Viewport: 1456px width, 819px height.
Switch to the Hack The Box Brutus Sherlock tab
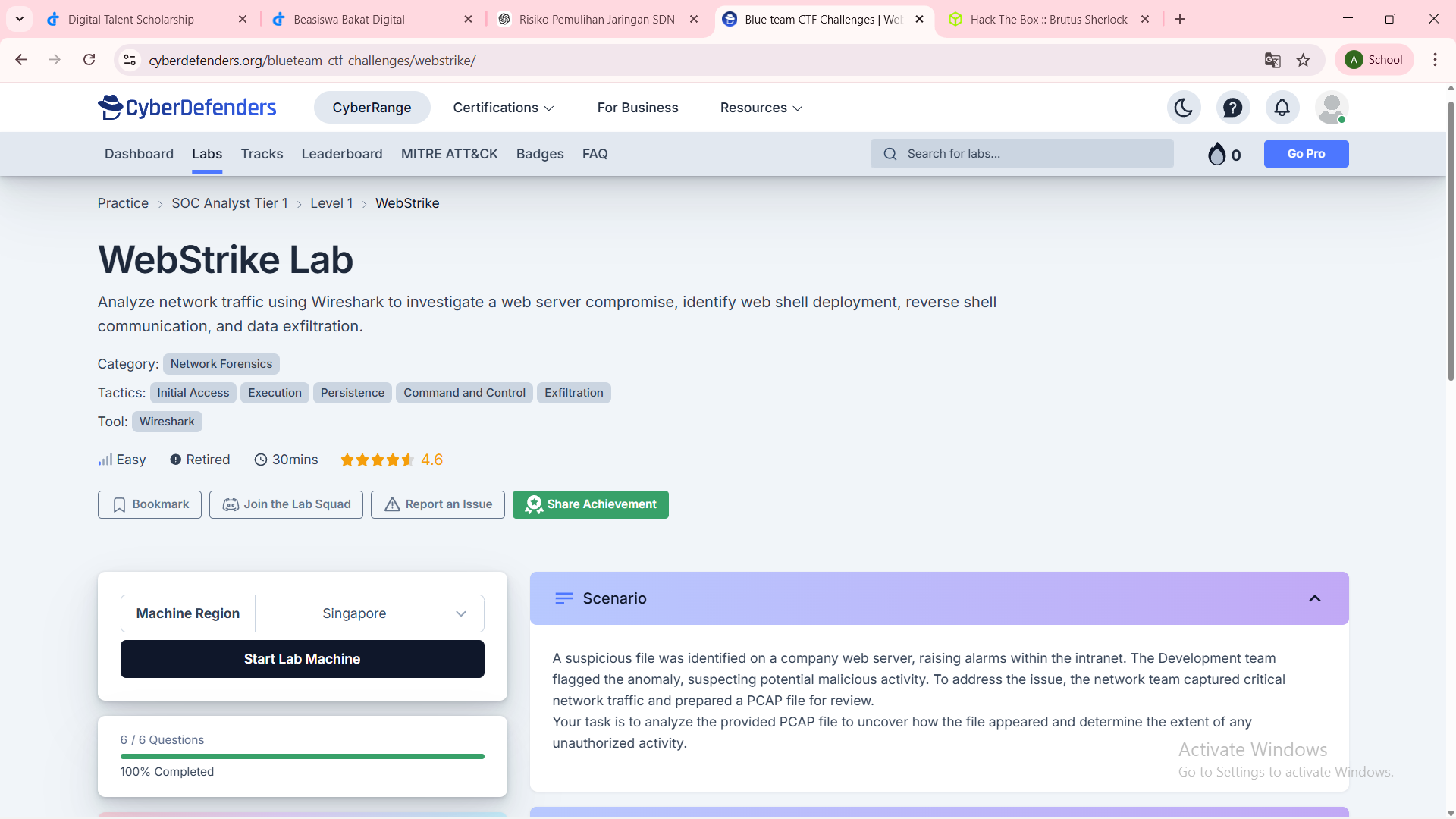(x=1046, y=19)
